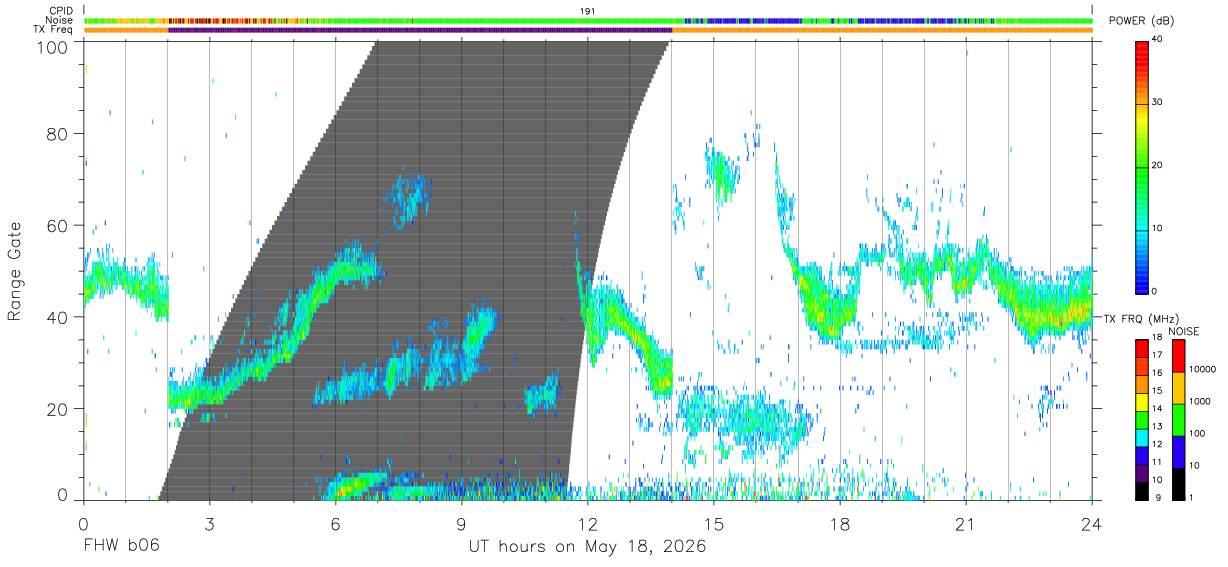Click range gate tick label 40
Screen dimensions: 1228x567
click(59, 317)
